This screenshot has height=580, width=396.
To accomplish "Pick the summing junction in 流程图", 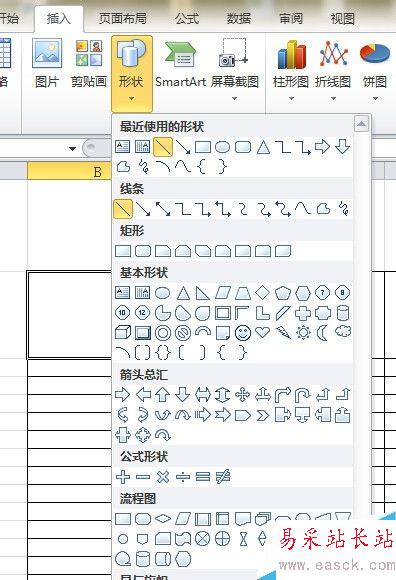I will pos(203,539).
